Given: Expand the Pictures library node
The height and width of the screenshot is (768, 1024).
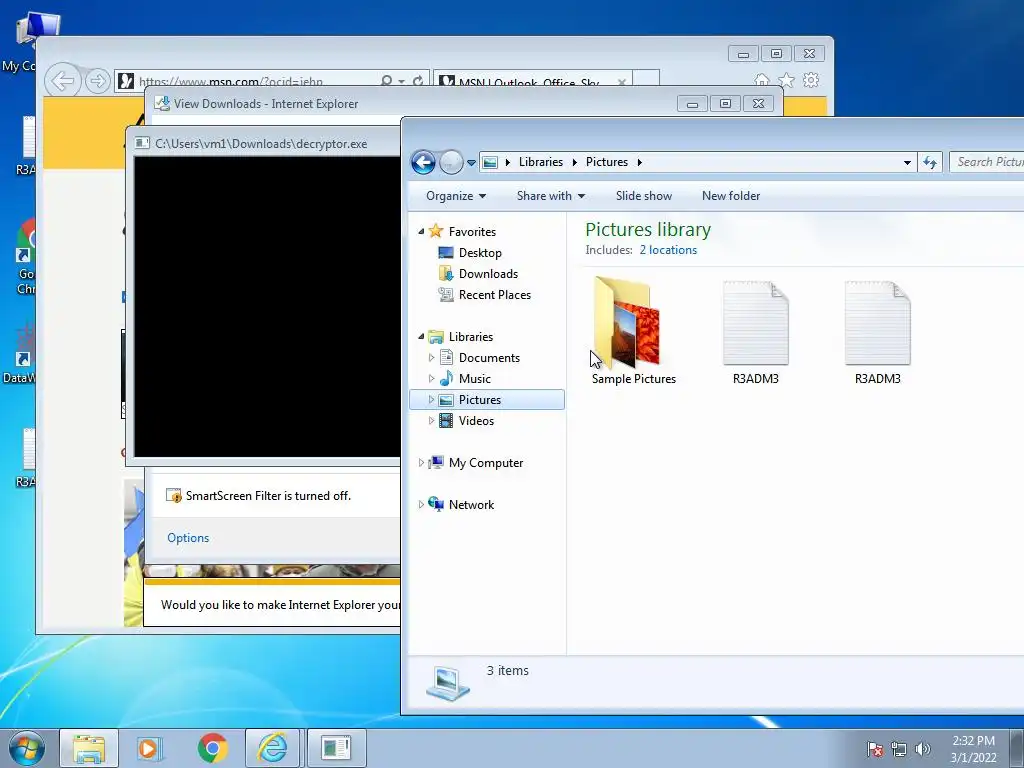Looking at the screenshot, I should (431, 400).
